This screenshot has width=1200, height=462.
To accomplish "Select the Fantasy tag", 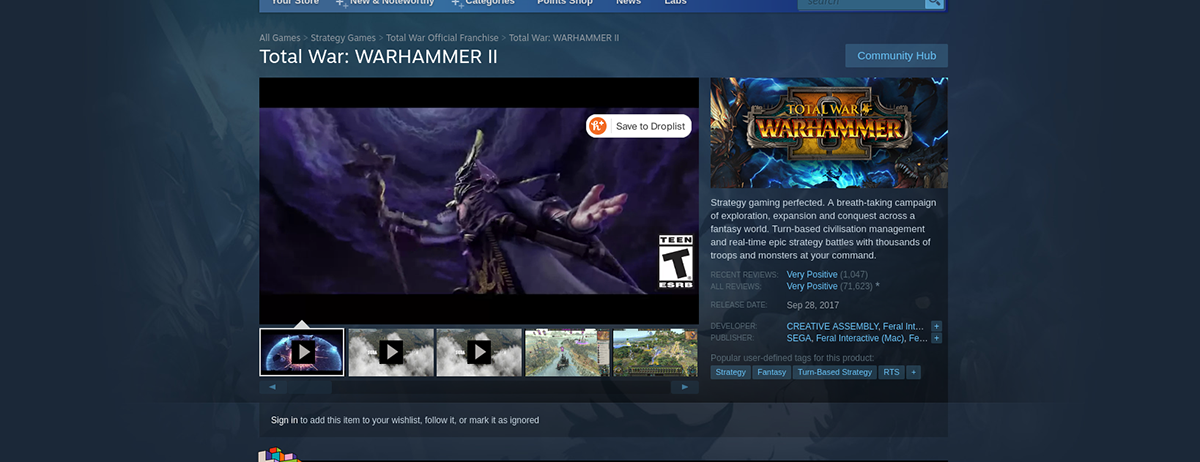I will [x=771, y=372].
